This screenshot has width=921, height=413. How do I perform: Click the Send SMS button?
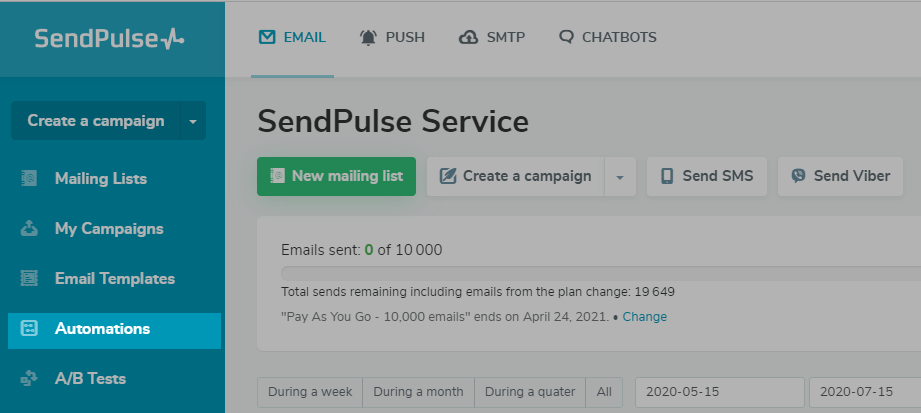tap(707, 176)
